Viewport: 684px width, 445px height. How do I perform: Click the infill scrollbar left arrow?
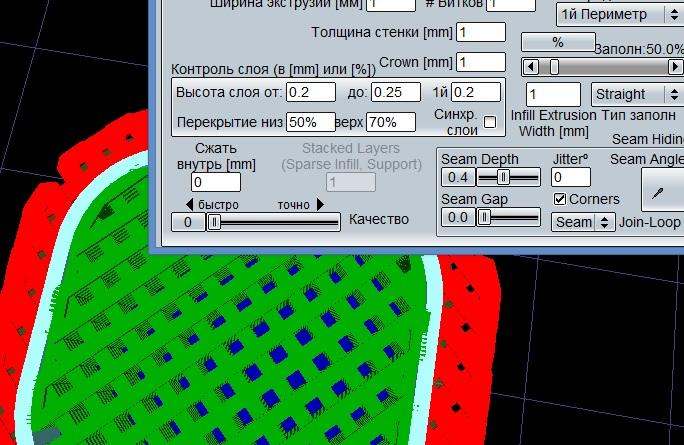point(530,67)
